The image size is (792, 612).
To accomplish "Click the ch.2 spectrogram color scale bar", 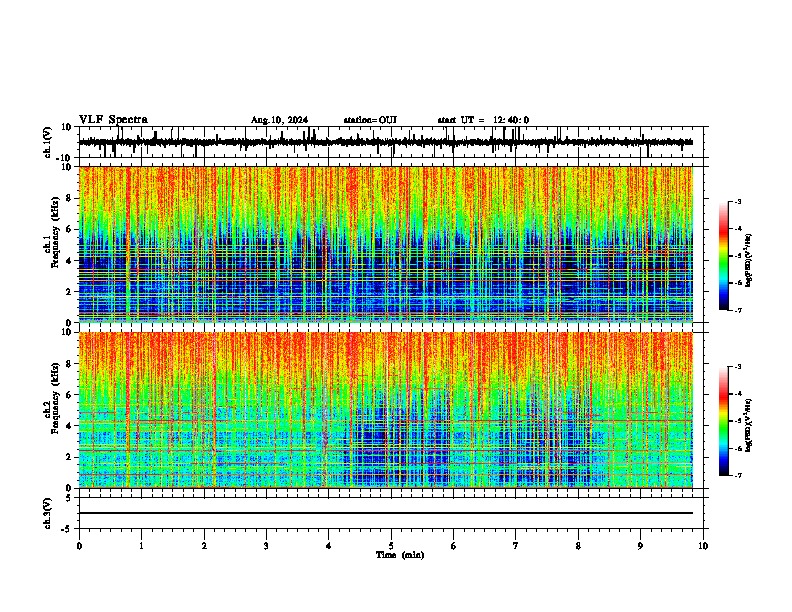I will [723, 421].
